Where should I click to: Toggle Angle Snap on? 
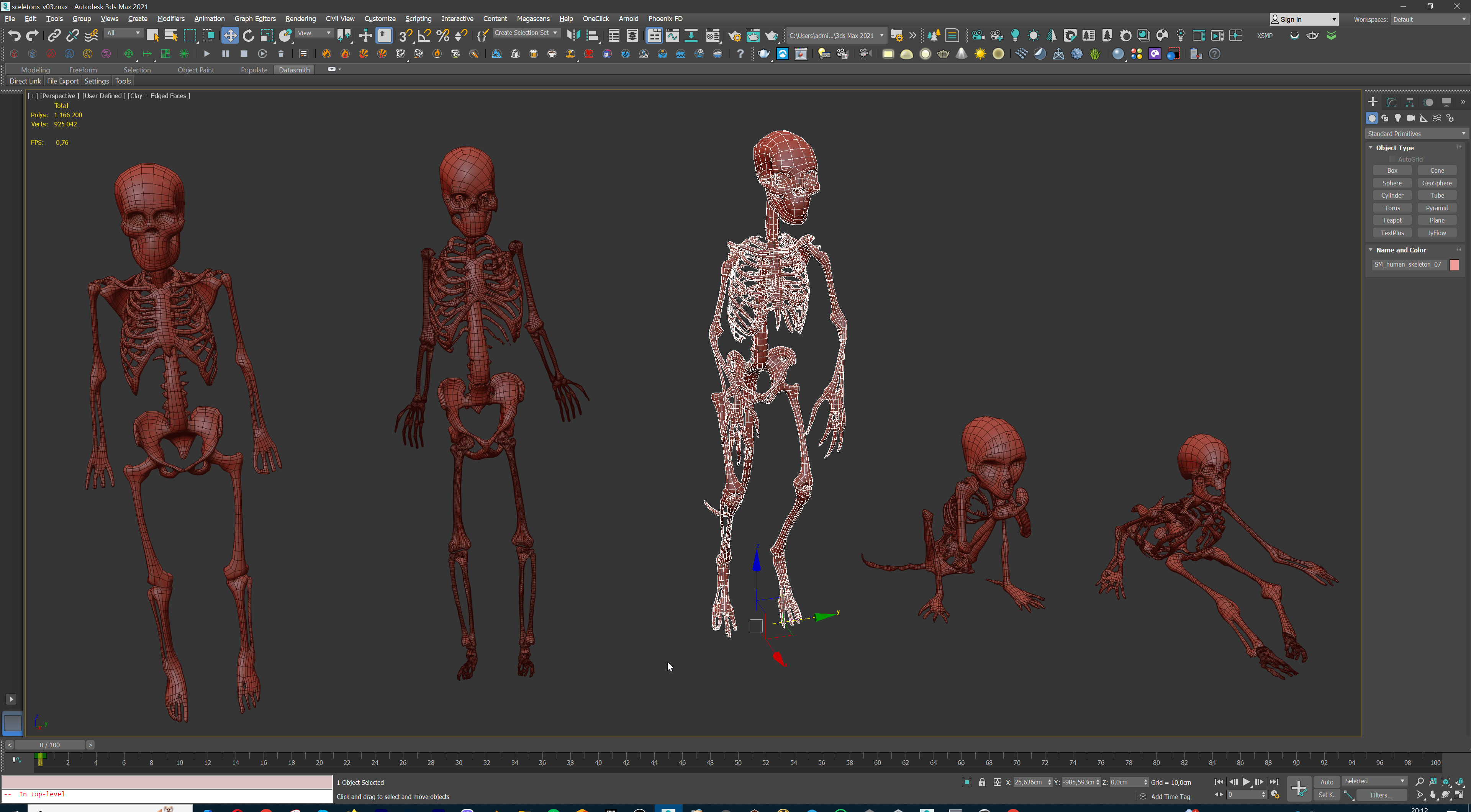pos(424,35)
